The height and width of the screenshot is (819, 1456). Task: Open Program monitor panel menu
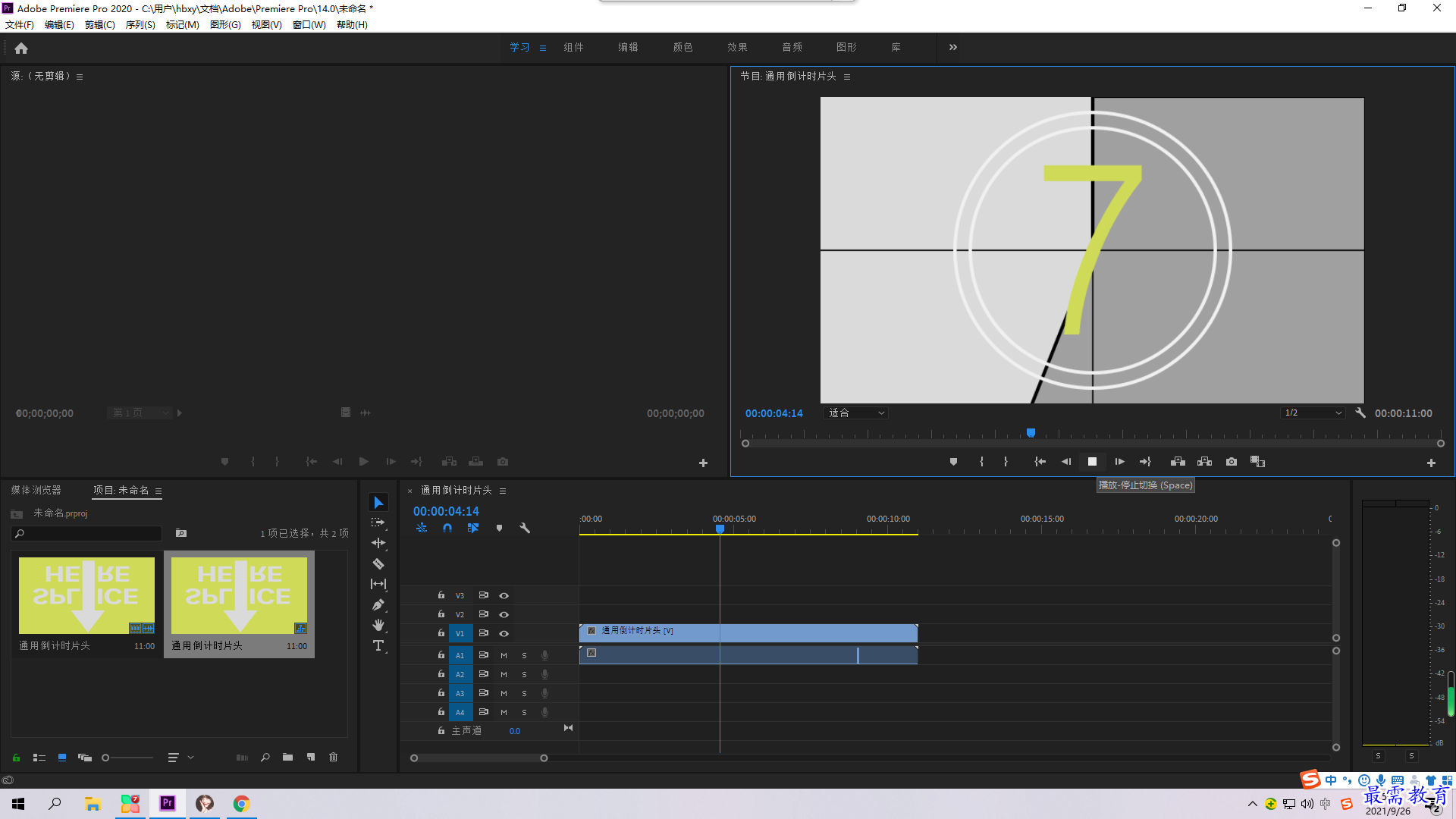click(x=847, y=77)
